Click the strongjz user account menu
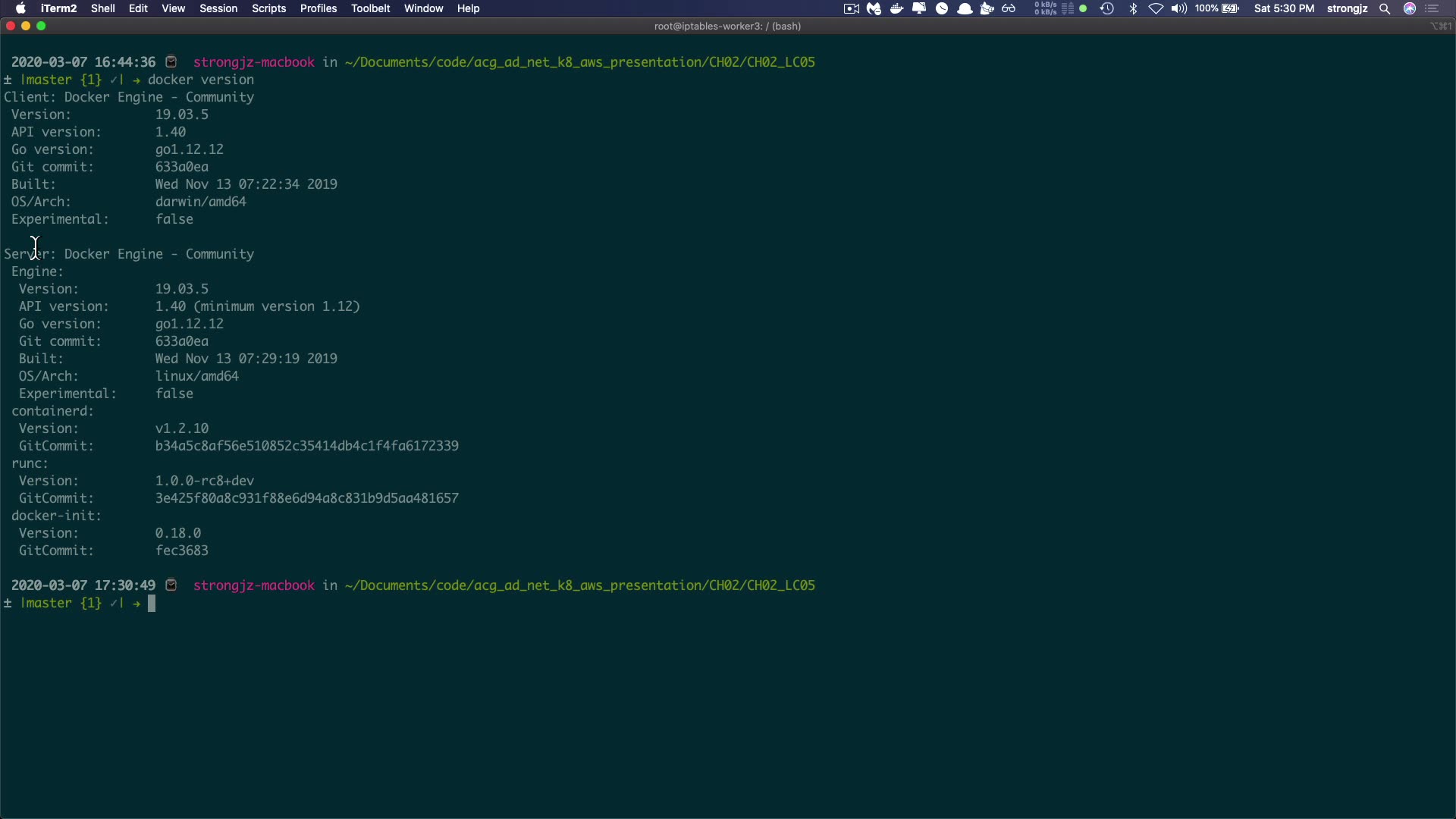The width and height of the screenshot is (1456, 819). (x=1347, y=8)
